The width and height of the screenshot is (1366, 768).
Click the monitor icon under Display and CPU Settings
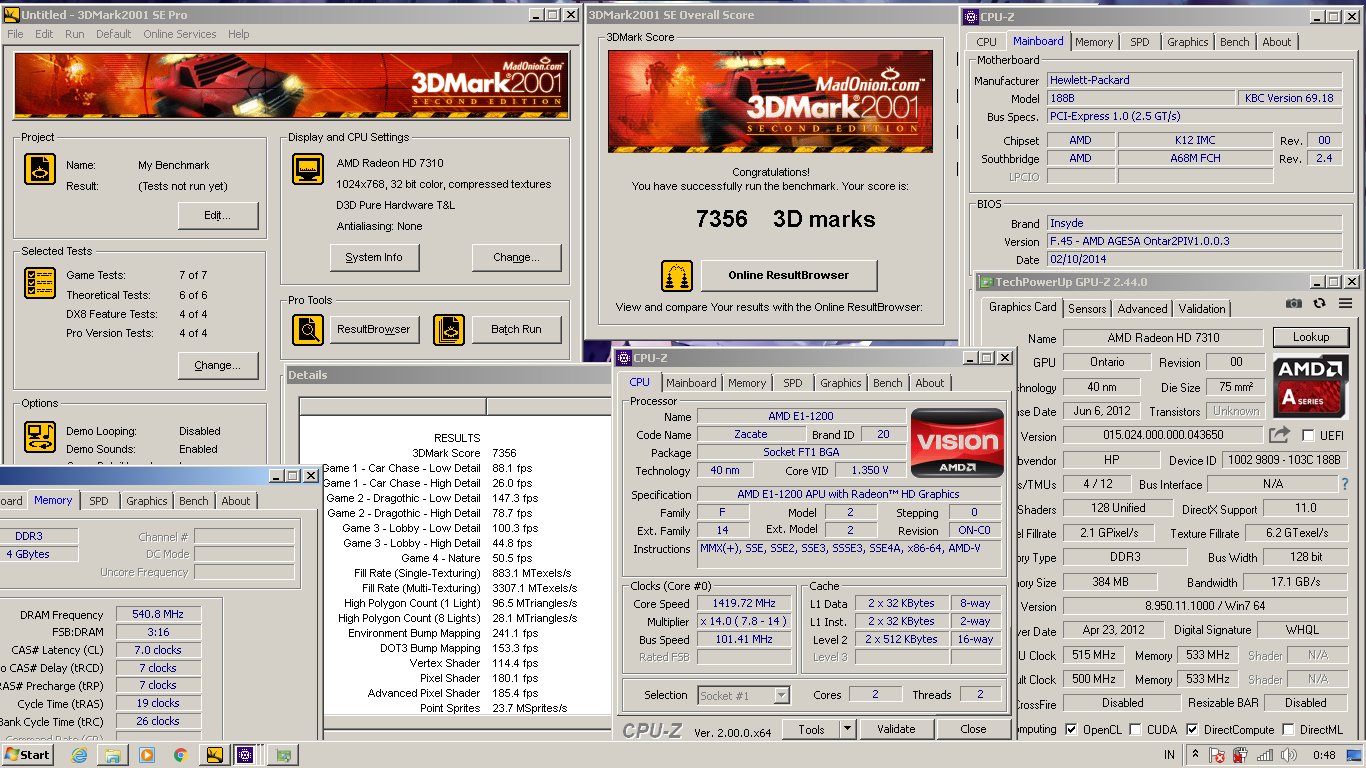(308, 169)
